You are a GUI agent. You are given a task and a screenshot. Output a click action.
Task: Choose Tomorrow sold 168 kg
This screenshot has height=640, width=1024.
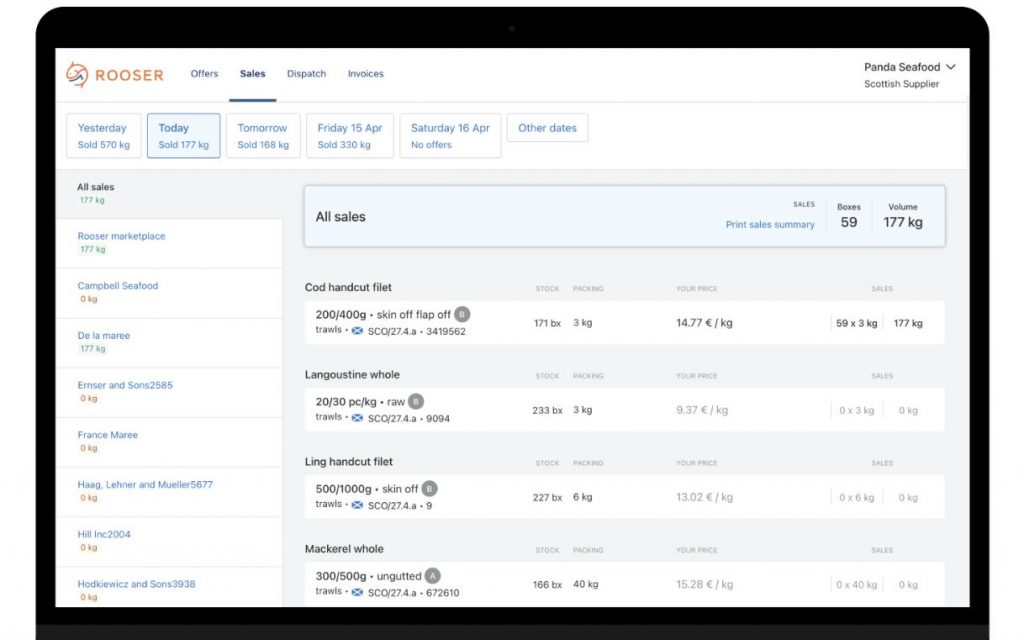pos(263,135)
